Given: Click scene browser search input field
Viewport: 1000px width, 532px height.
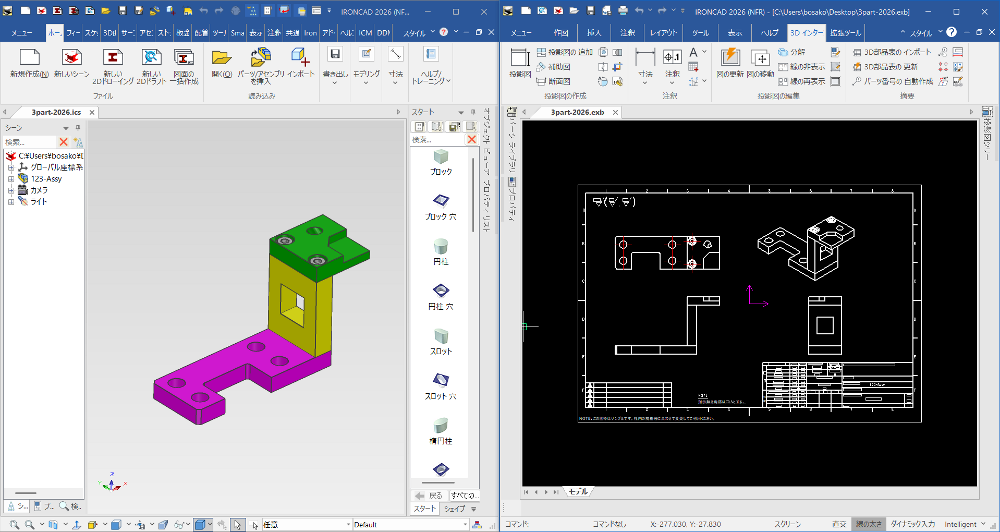Looking at the screenshot, I should click(31, 142).
